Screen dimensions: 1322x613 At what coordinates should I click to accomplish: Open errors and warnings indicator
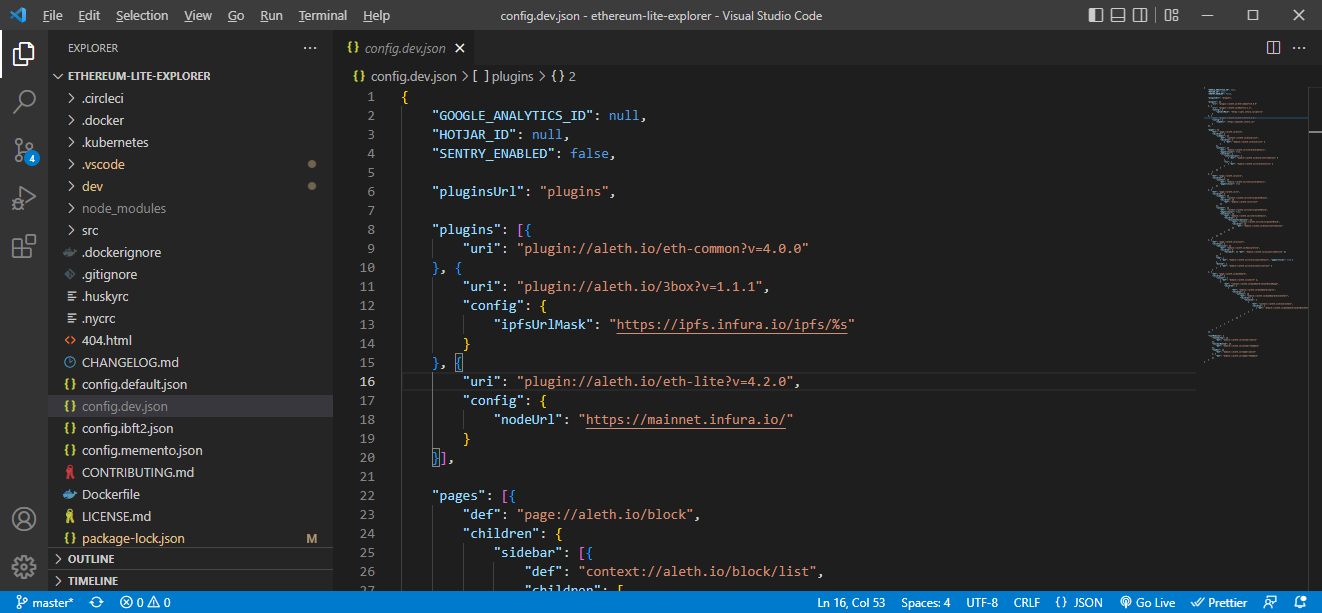[x=145, y=603]
